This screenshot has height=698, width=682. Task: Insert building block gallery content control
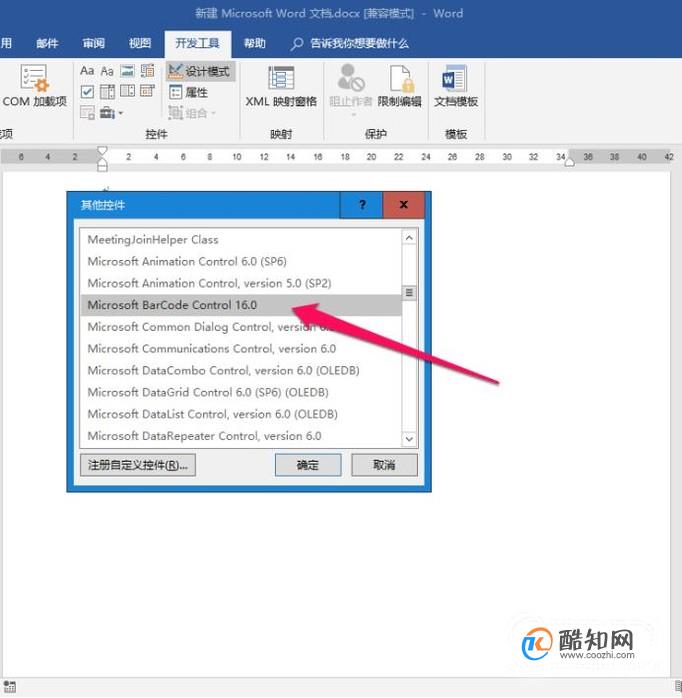tap(147, 70)
